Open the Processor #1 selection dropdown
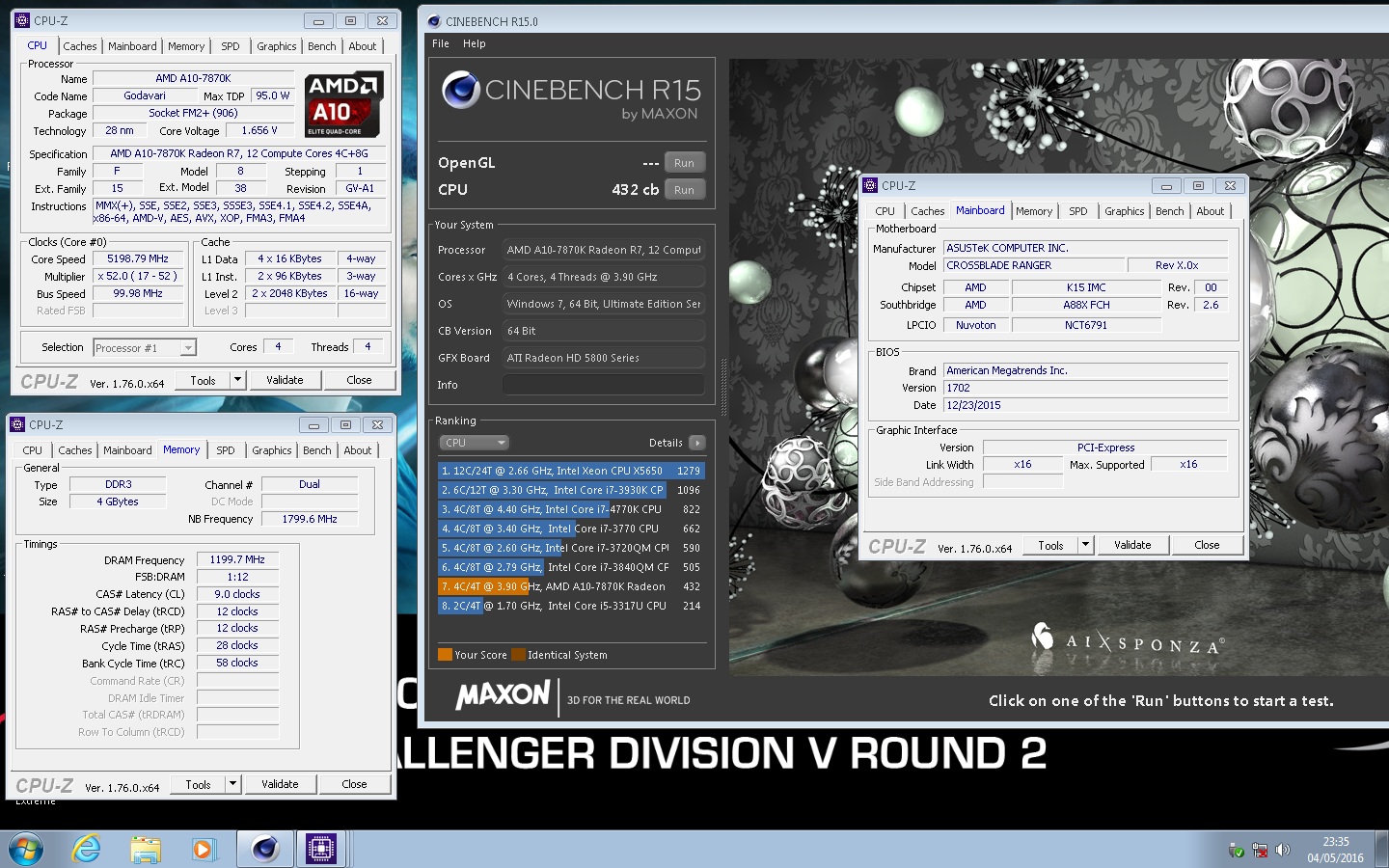The height and width of the screenshot is (868, 1389). (145, 348)
